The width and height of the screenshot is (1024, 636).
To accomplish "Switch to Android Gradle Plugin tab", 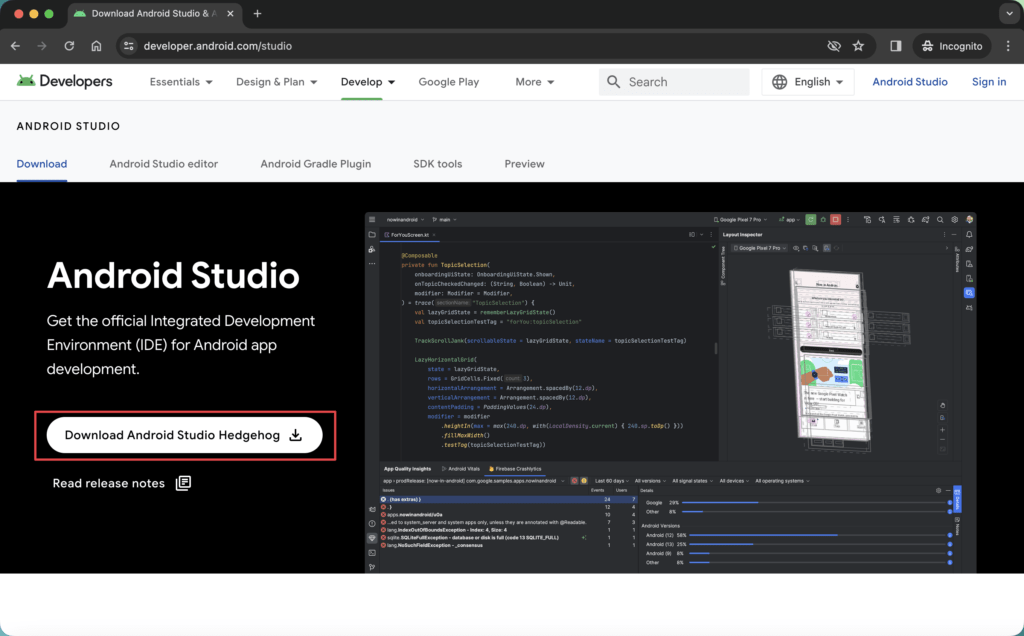I will (315, 164).
